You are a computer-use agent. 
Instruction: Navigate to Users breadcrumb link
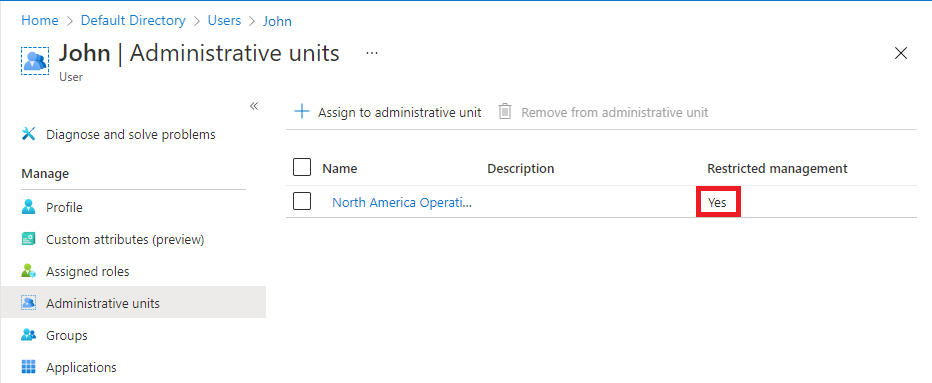(x=224, y=20)
